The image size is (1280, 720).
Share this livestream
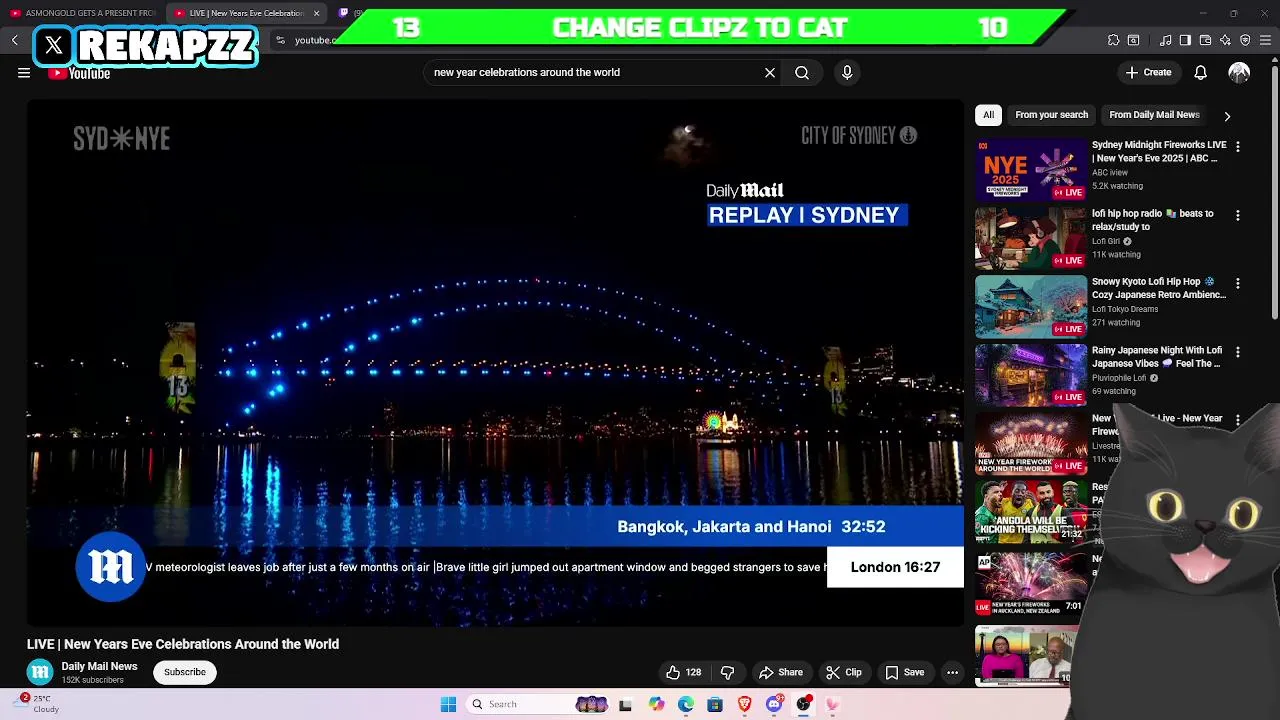(x=781, y=672)
